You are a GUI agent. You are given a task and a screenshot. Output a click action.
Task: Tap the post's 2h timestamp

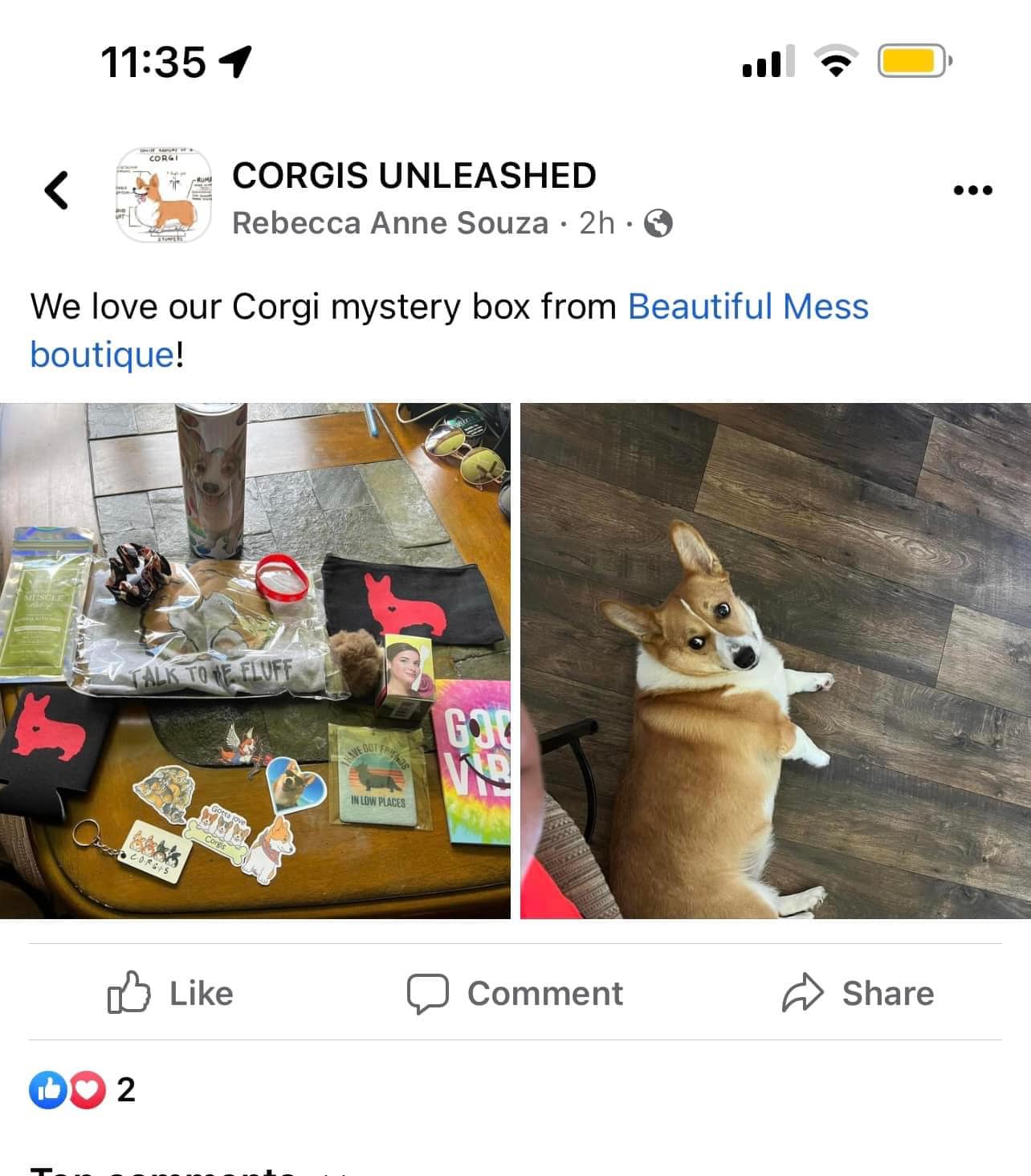coord(597,223)
